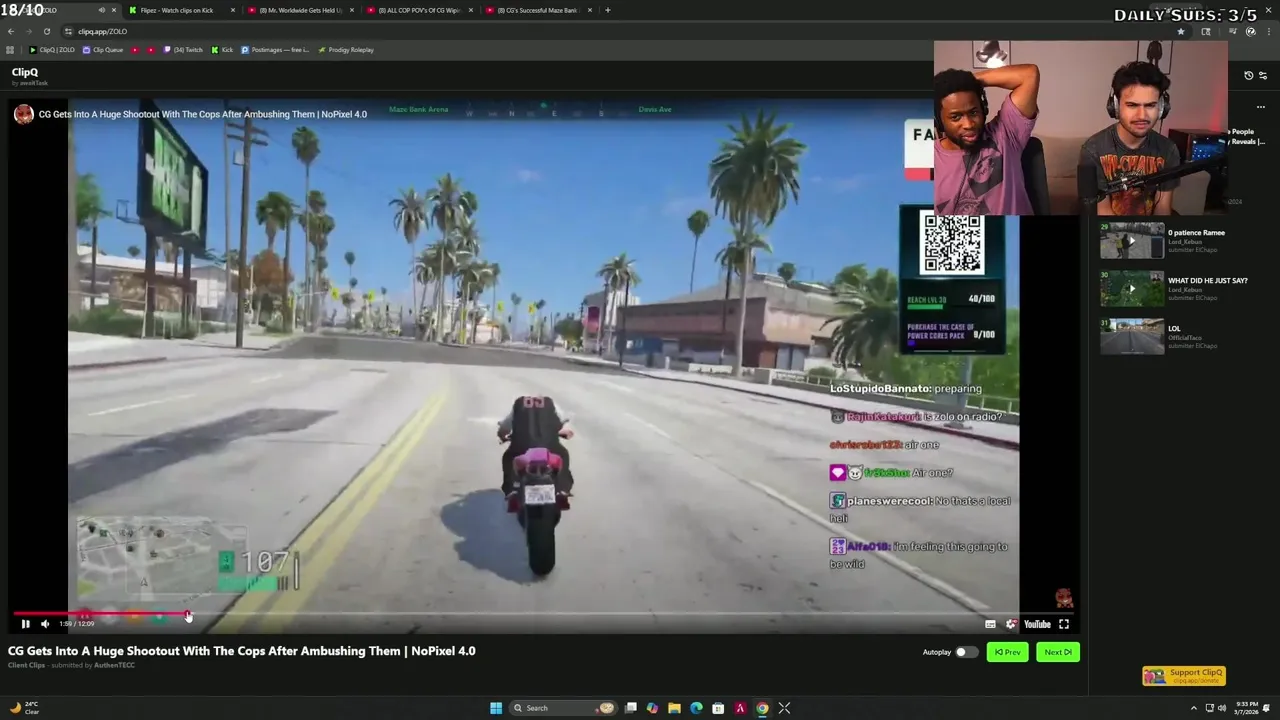Go to previous clip with Prev button

pyautogui.click(x=1007, y=652)
